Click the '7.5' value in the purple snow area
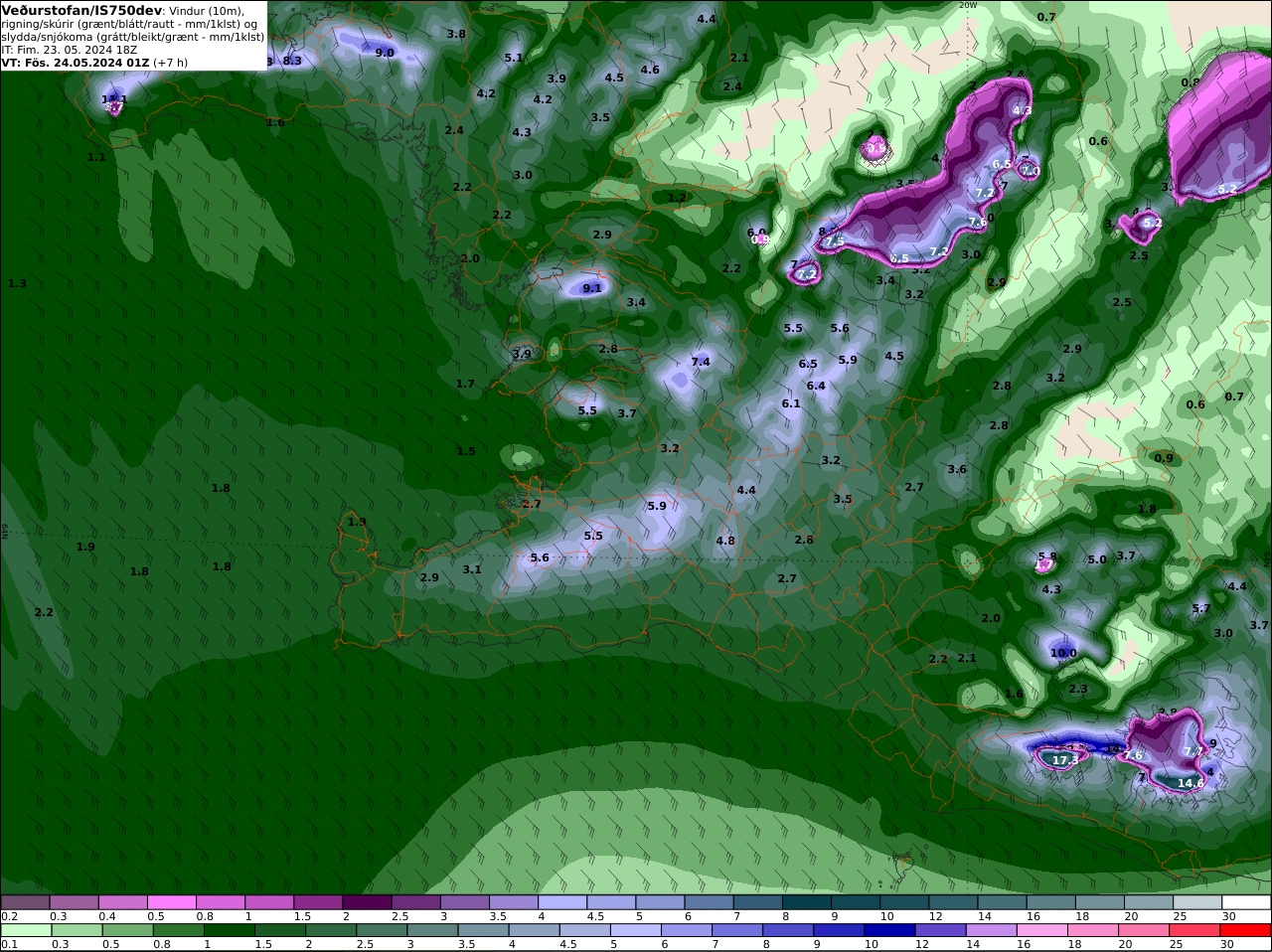The width and height of the screenshot is (1272, 952). click(835, 241)
